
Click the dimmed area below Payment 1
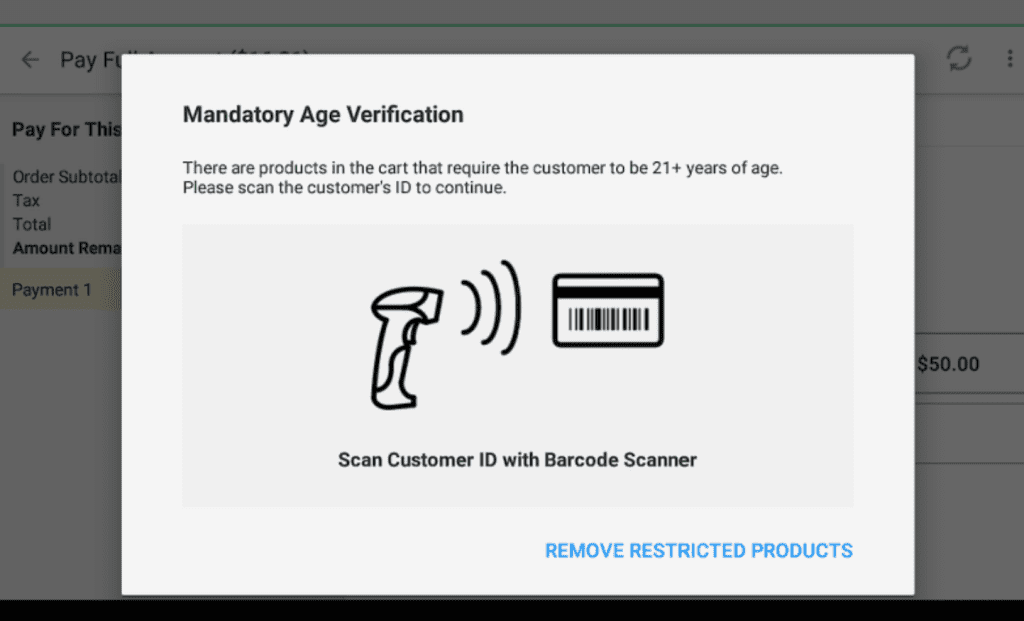coord(61,451)
